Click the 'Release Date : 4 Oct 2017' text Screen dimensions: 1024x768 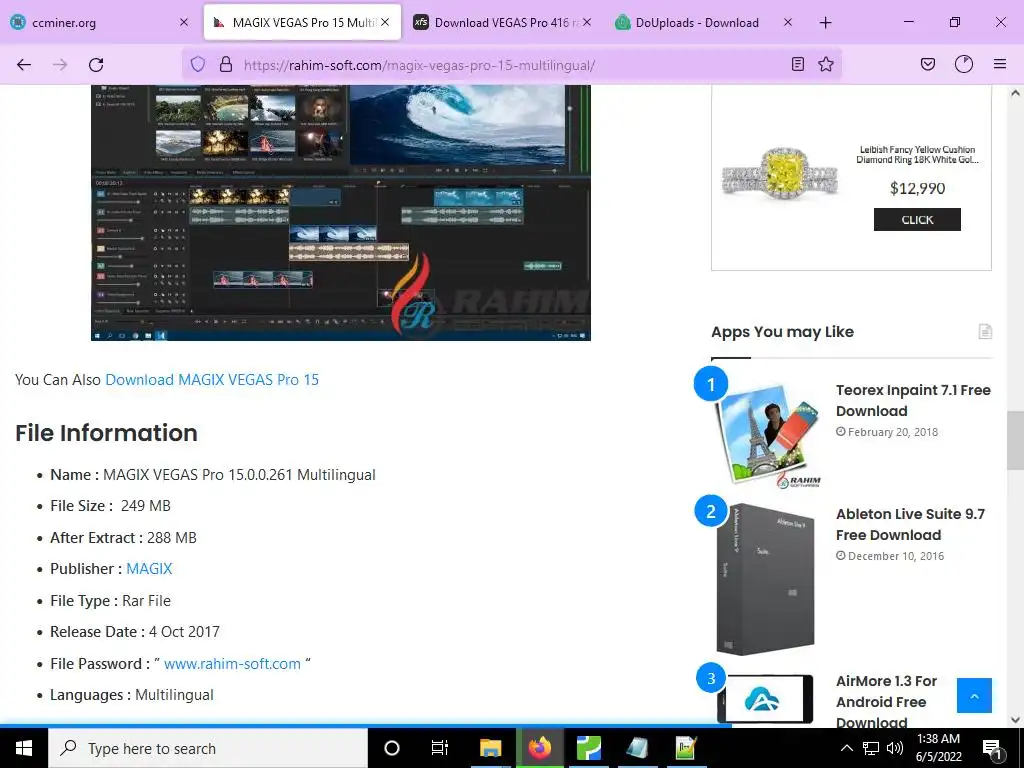(x=135, y=632)
